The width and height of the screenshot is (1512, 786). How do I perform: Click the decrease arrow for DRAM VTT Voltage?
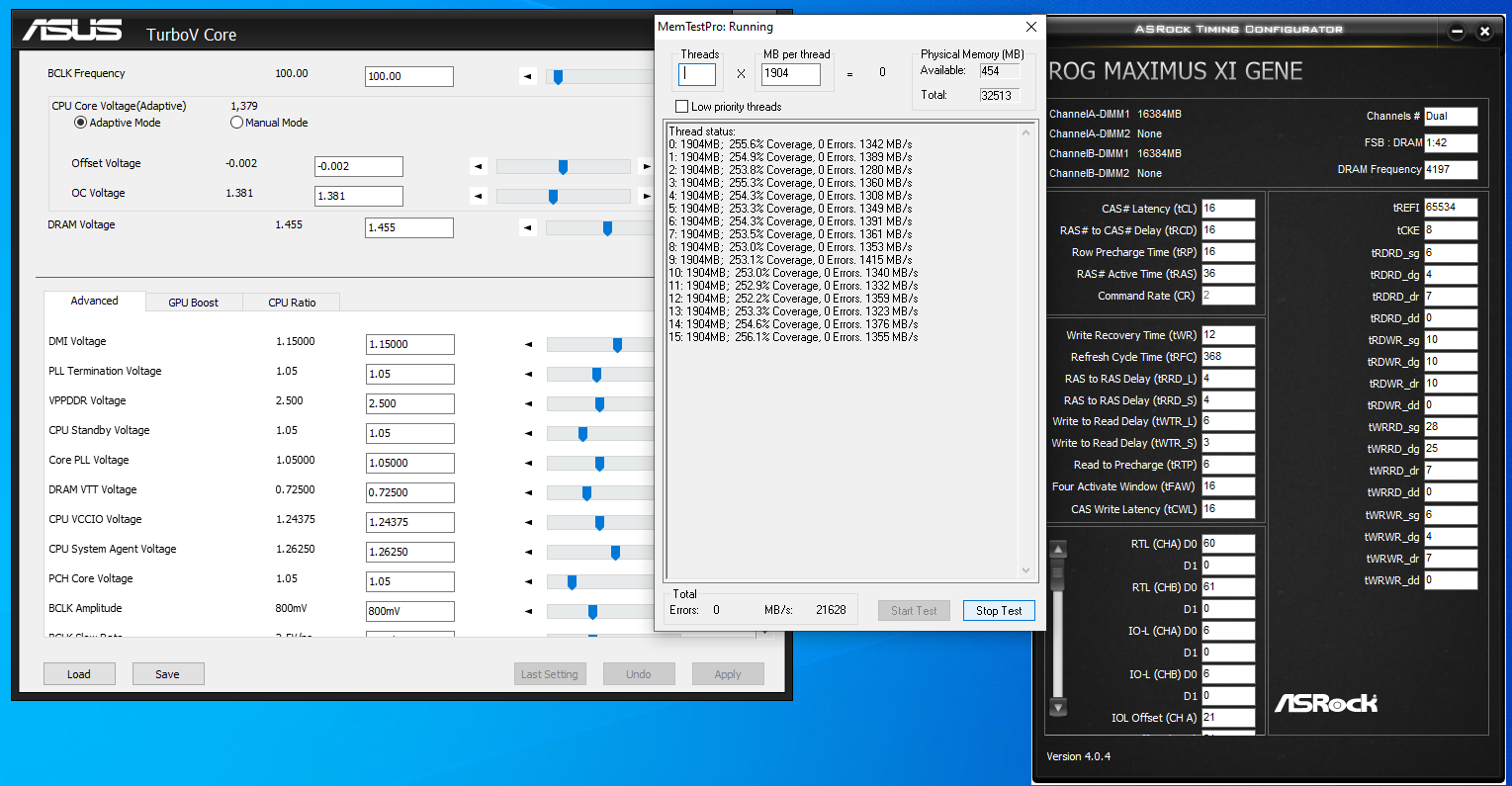coord(528,492)
